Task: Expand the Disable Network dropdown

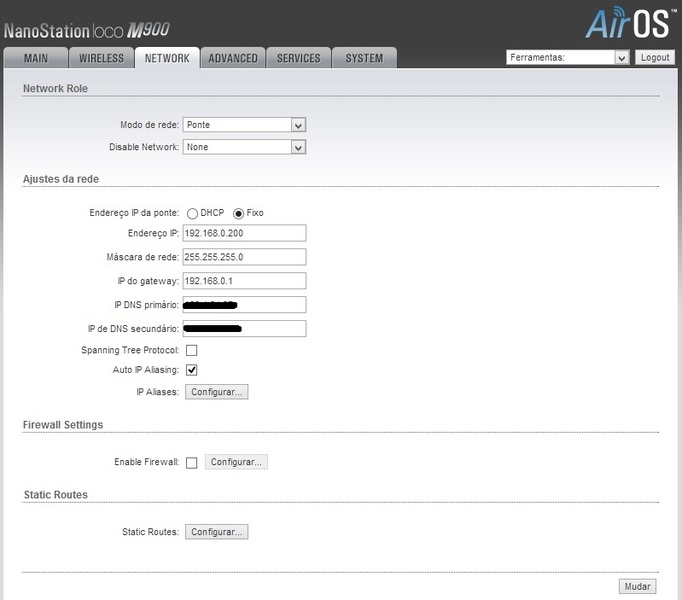Action: tap(244, 147)
